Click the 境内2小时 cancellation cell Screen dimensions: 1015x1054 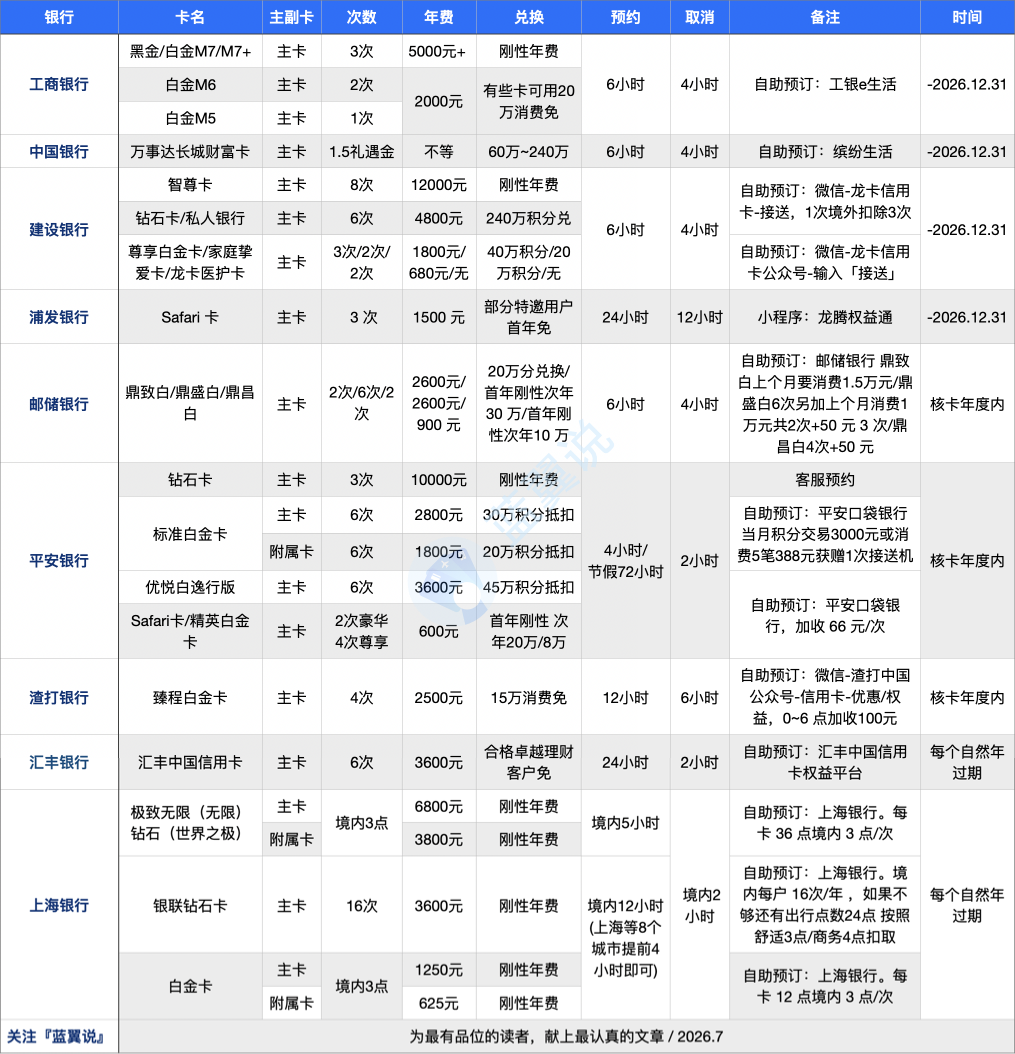coord(700,905)
